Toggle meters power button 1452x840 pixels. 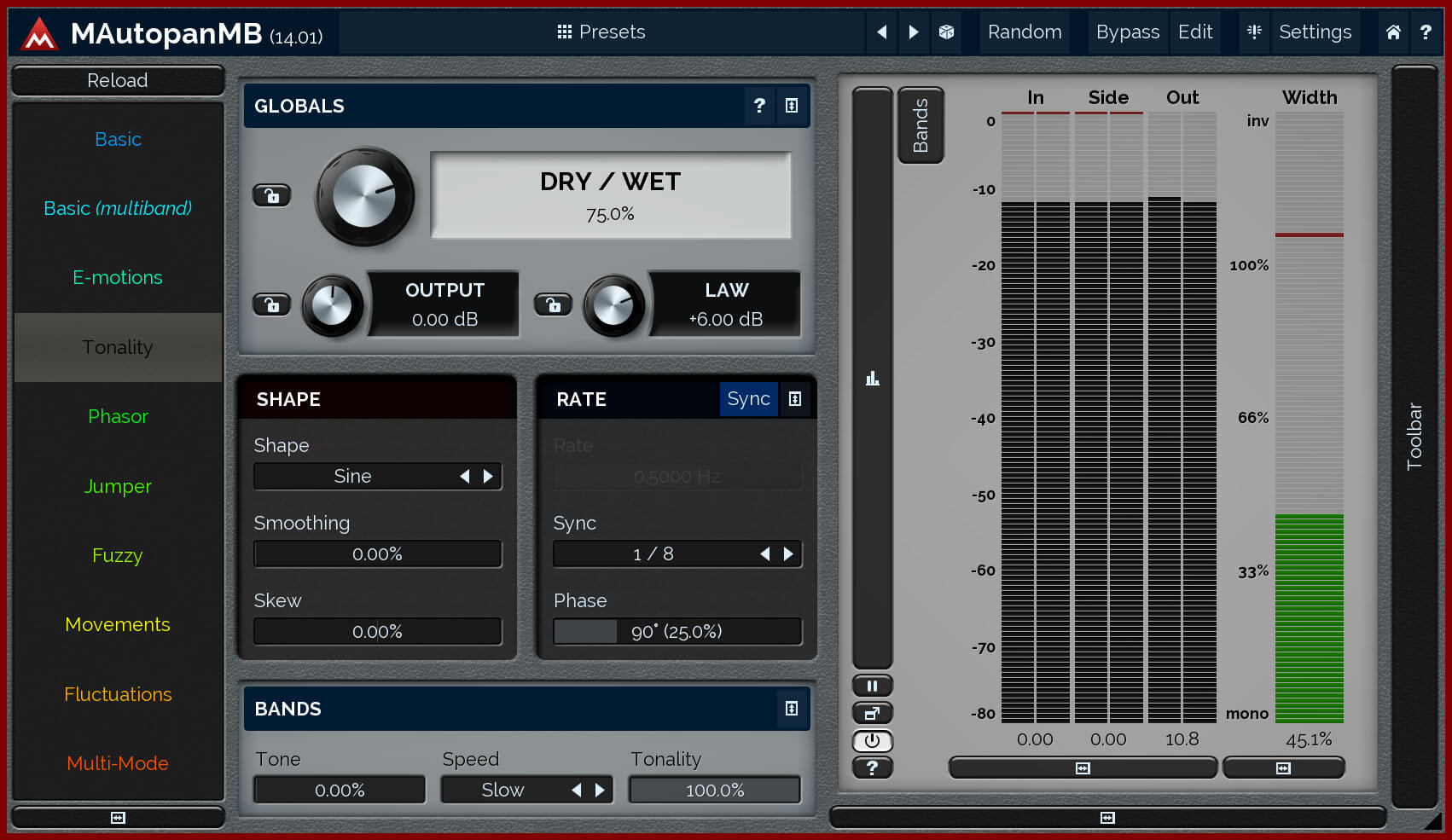[x=872, y=741]
